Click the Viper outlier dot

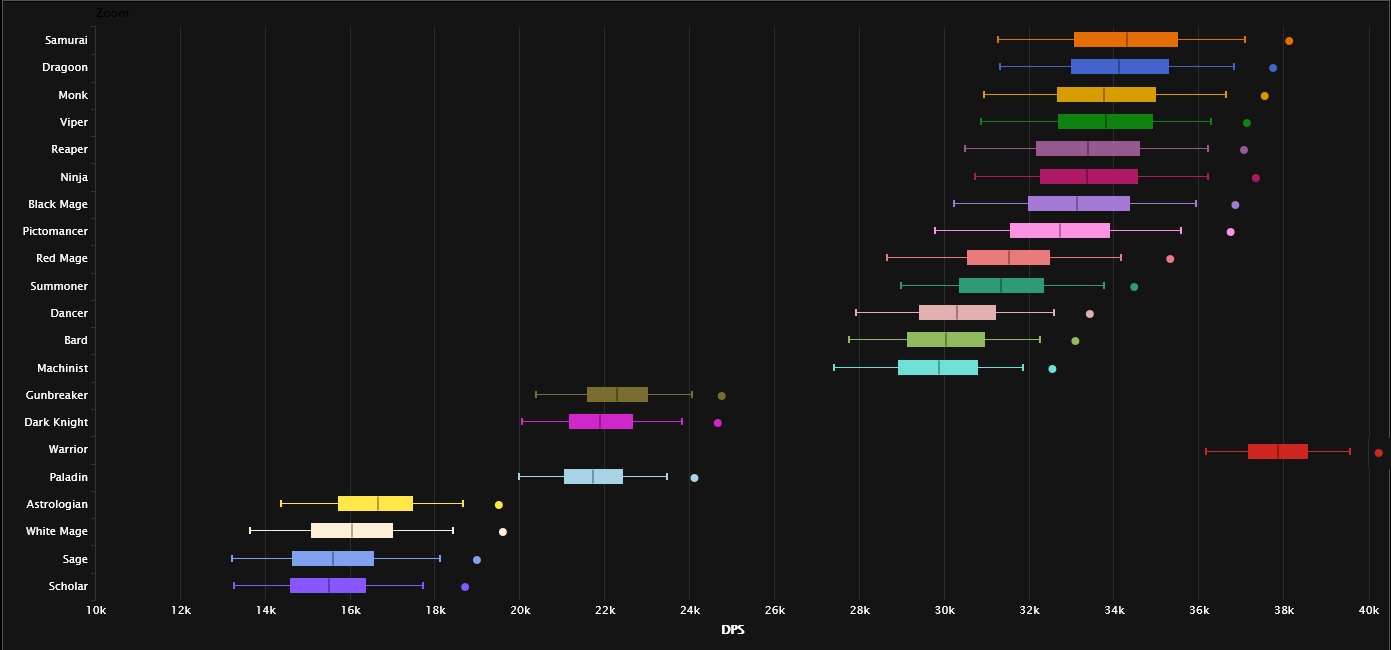click(x=1247, y=123)
